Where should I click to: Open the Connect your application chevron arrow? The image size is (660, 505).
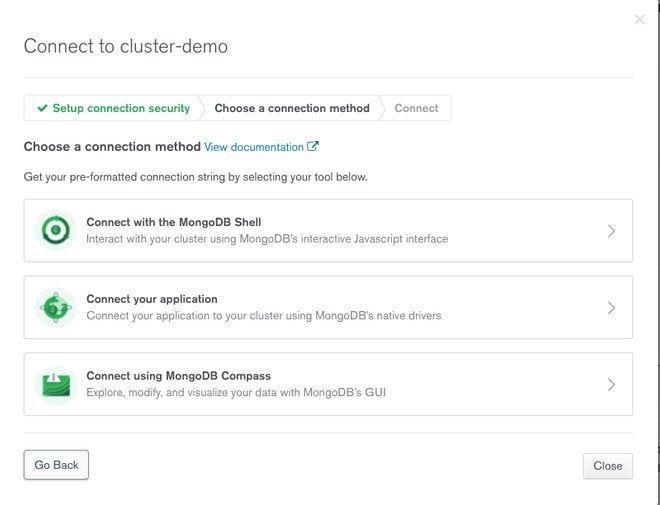click(611, 308)
